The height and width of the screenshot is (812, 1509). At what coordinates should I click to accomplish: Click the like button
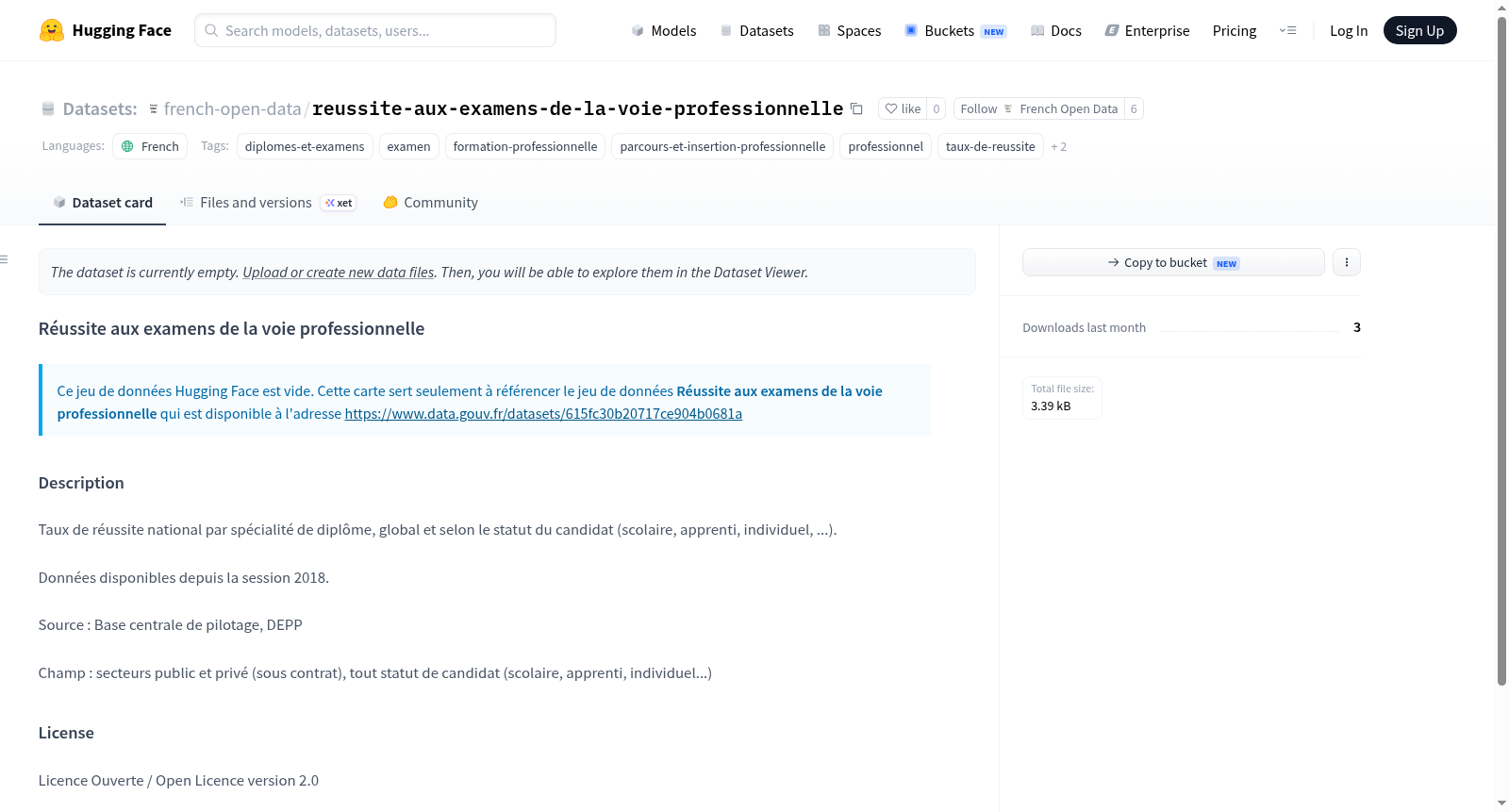(903, 108)
